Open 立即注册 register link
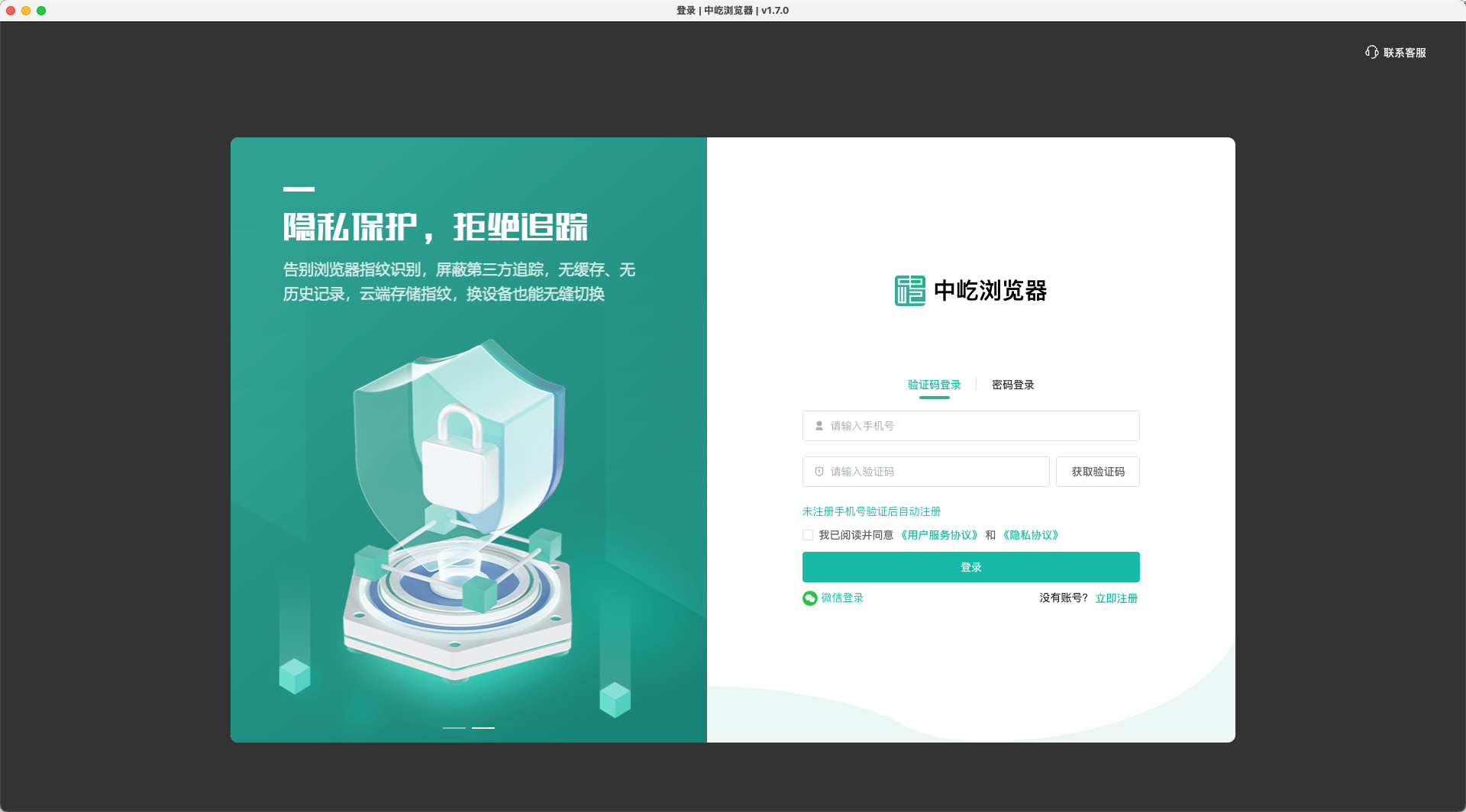This screenshot has width=1466, height=812. pos(1116,598)
